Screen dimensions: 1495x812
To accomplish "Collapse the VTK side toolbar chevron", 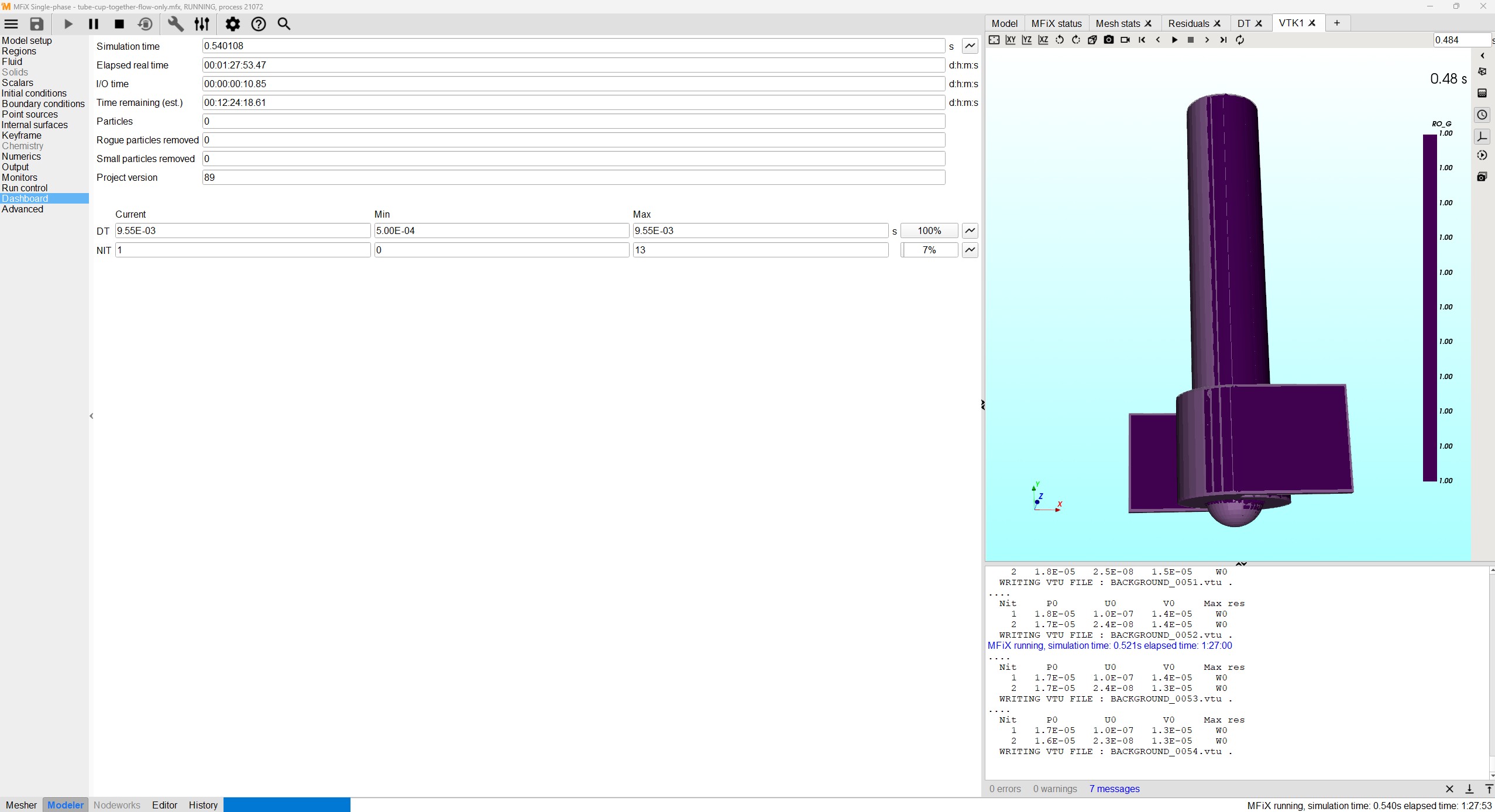I will (x=1482, y=56).
